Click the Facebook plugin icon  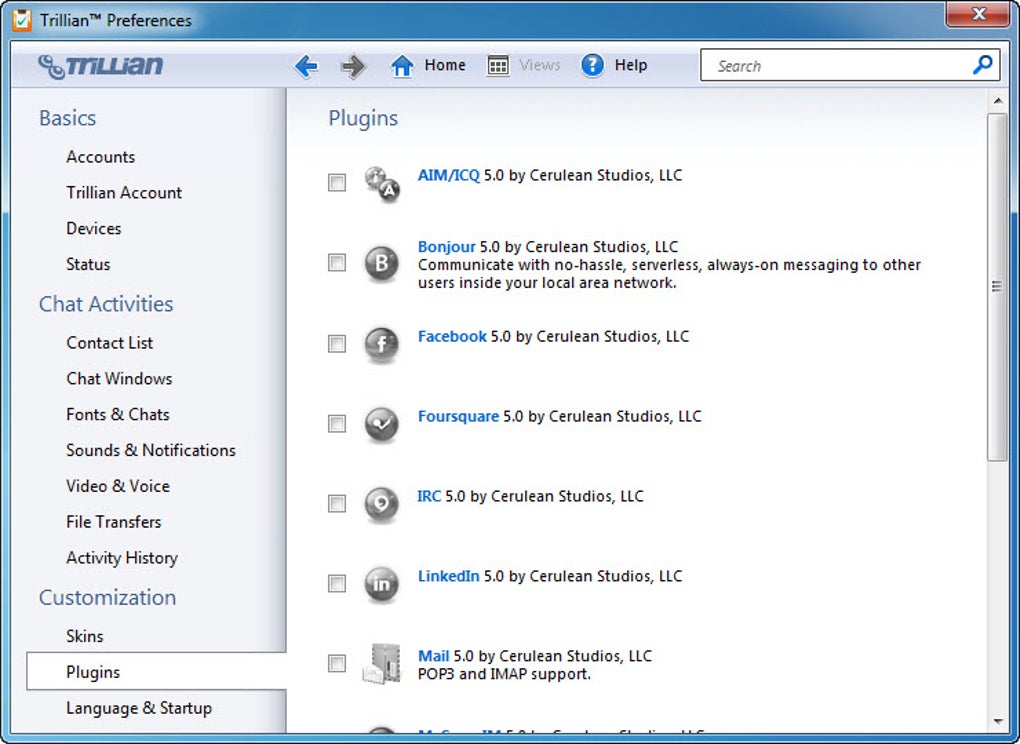(381, 344)
